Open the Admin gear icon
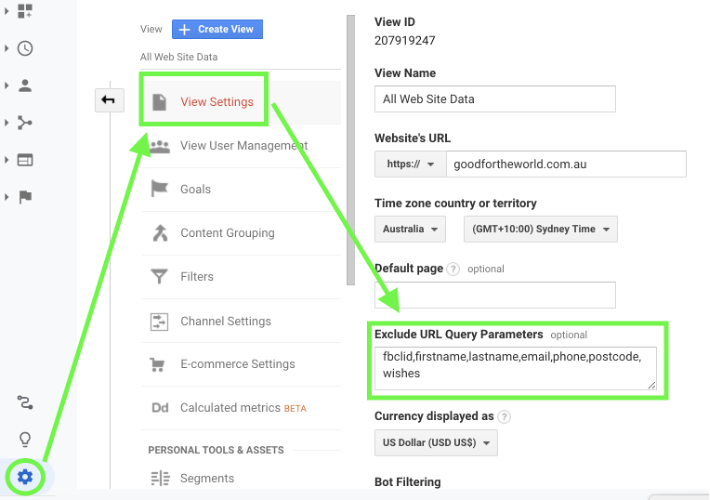710x500 pixels. 25,476
